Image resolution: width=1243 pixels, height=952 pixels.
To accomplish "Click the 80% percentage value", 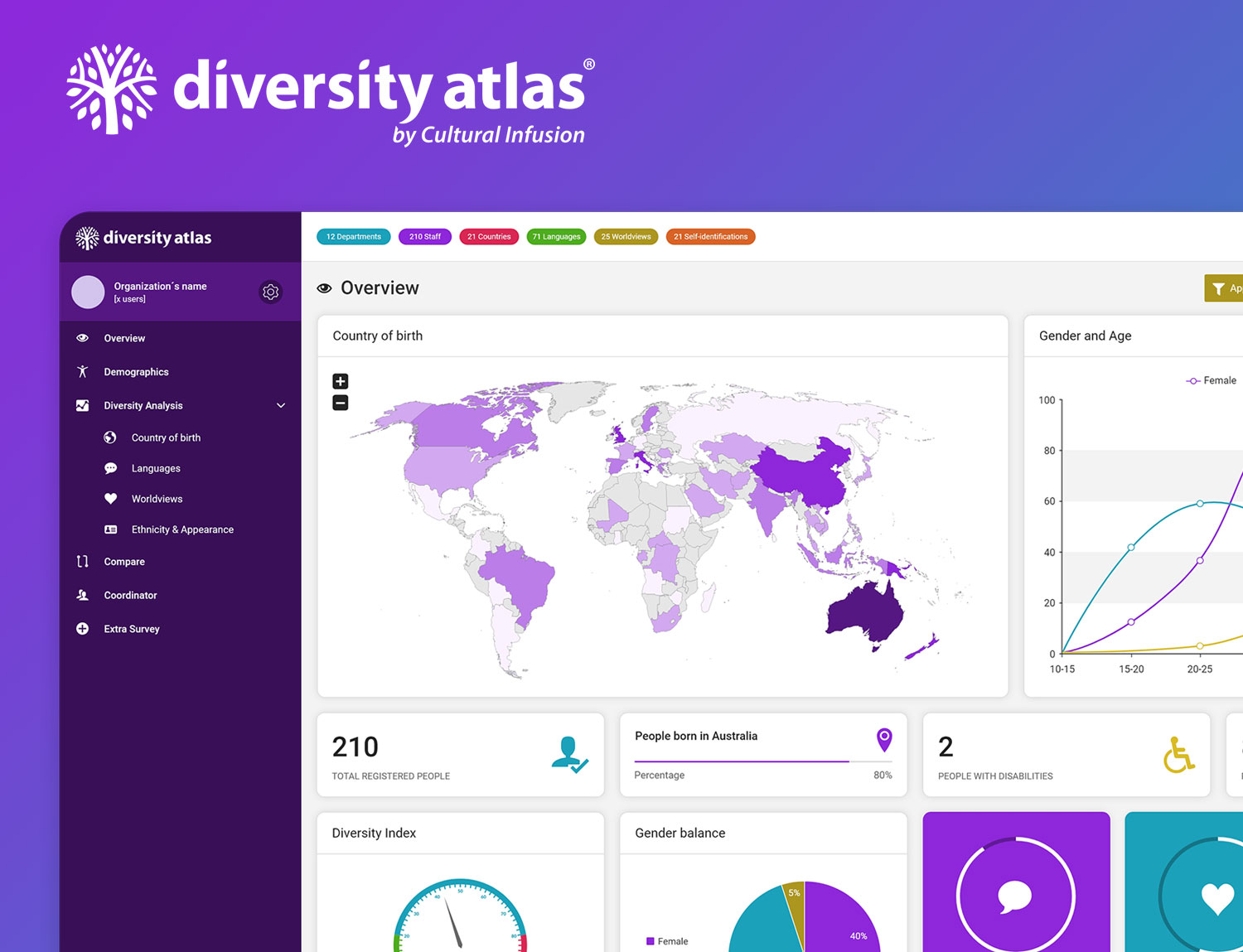I will 883,776.
